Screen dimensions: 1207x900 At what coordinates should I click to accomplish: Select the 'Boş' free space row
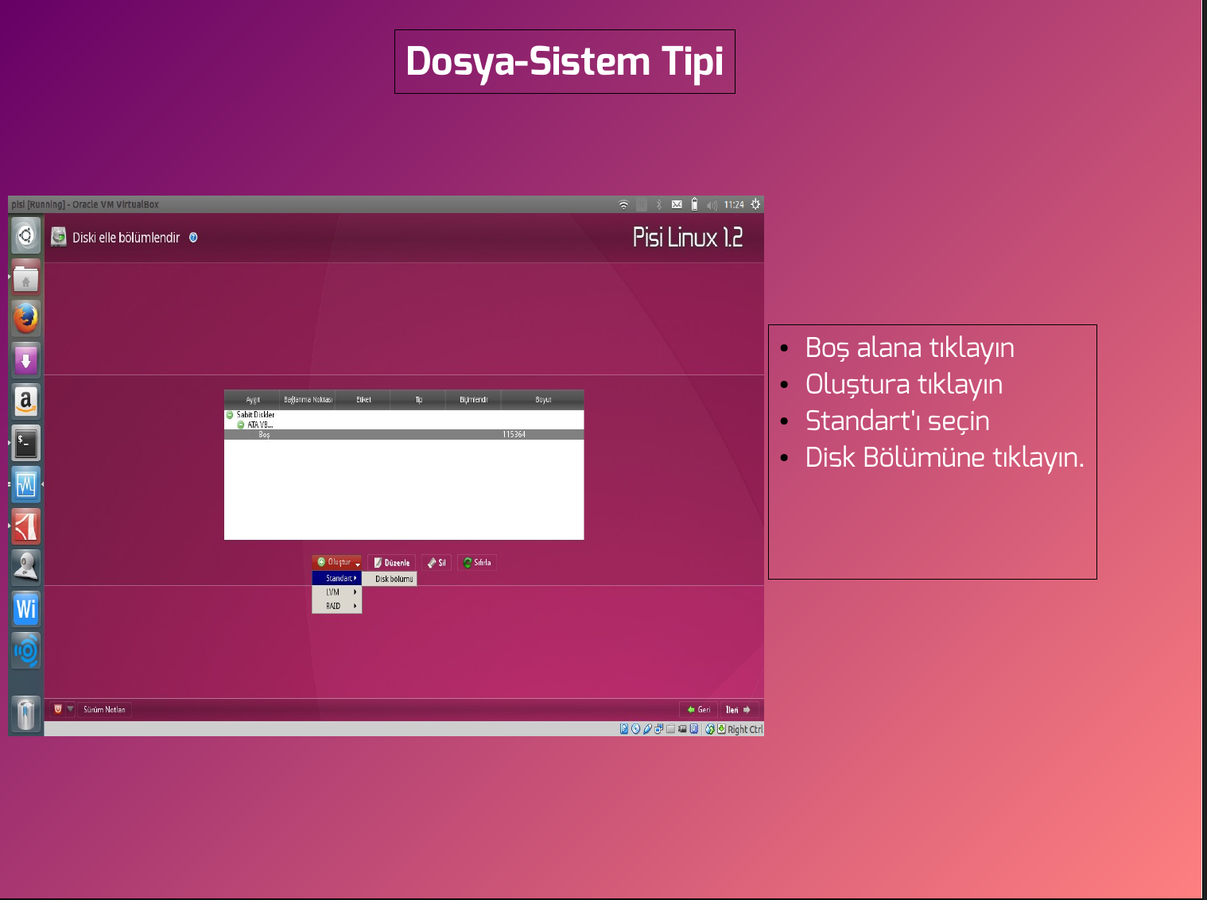(x=404, y=434)
